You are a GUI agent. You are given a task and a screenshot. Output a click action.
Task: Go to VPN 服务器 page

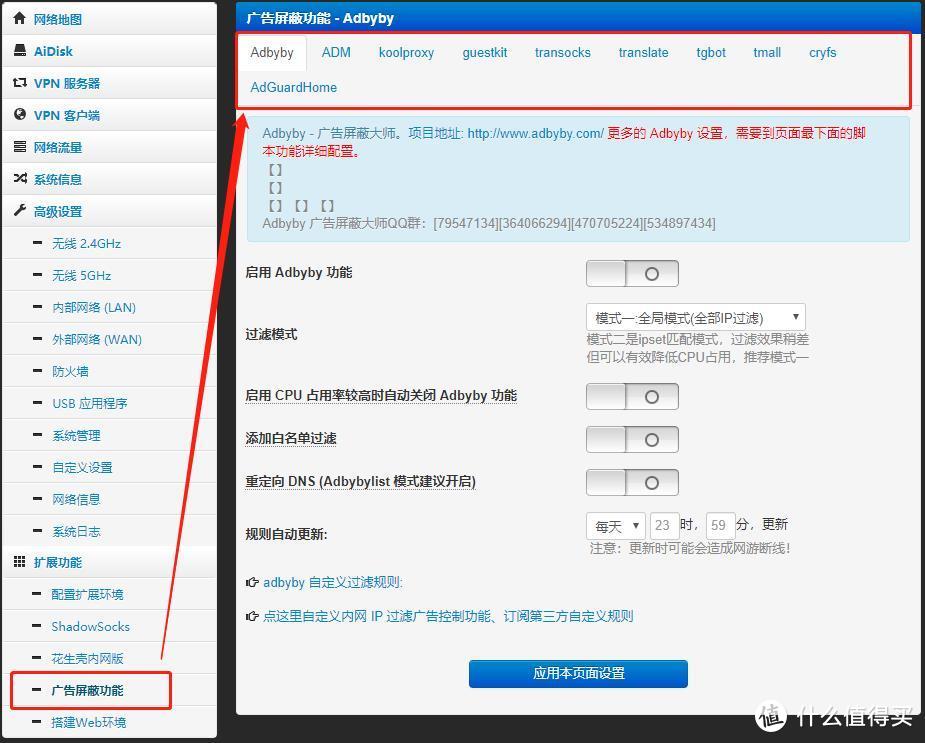pos(67,83)
